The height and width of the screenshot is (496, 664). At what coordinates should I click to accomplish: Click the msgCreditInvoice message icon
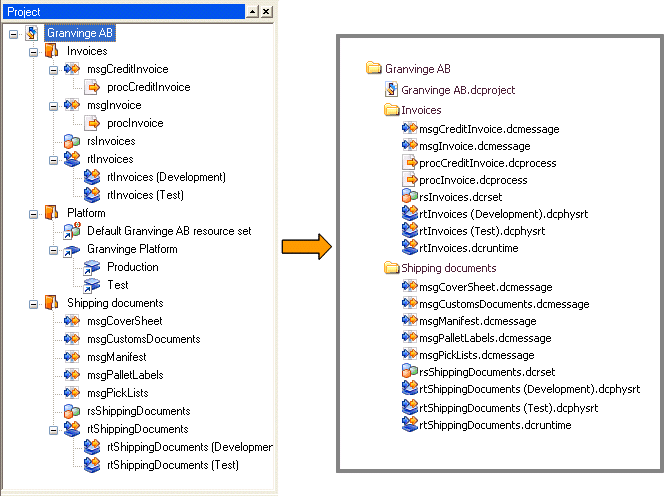[x=71, y=69]
